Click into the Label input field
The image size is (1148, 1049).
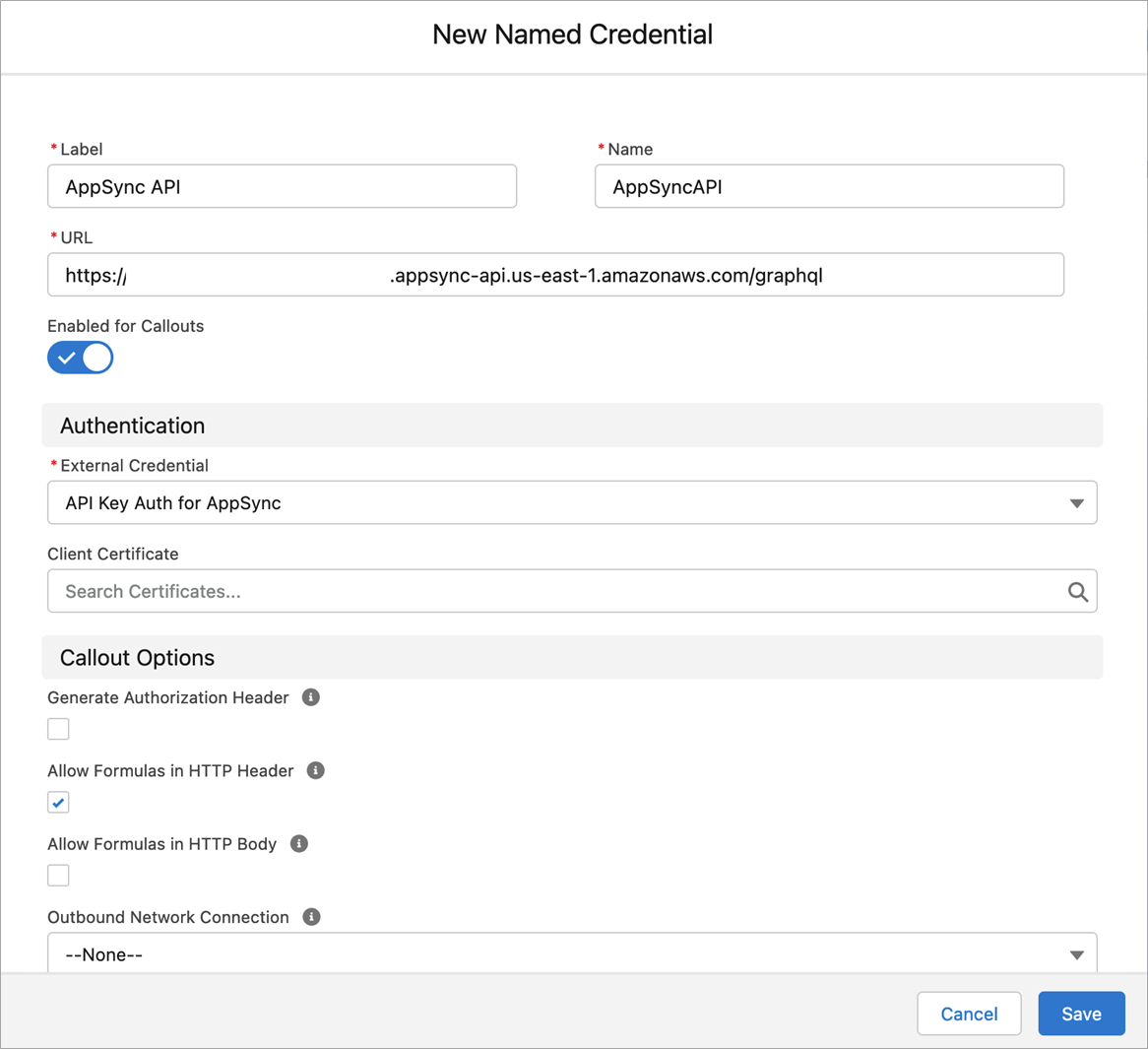(282, 186)
